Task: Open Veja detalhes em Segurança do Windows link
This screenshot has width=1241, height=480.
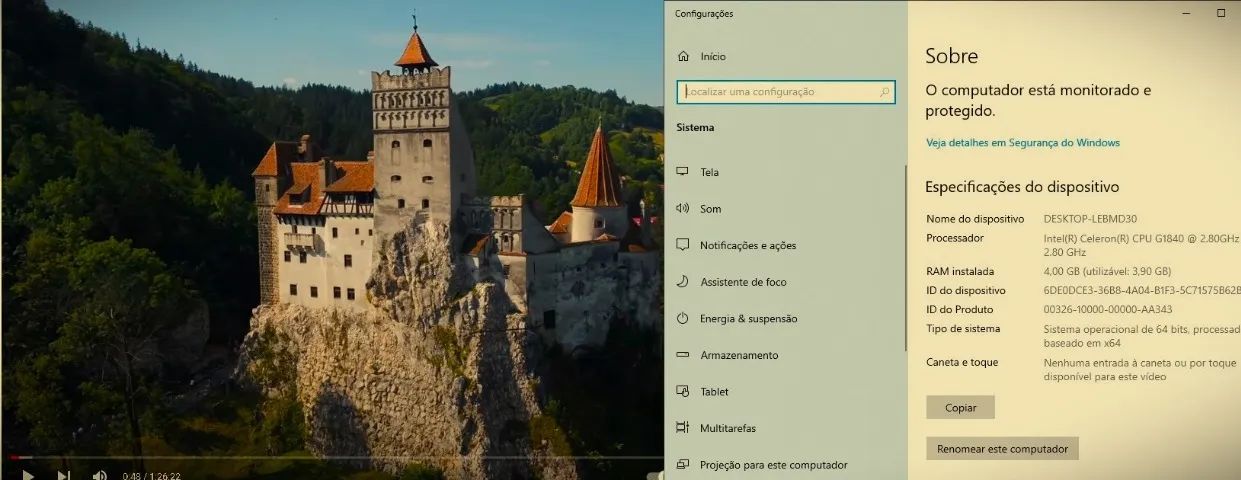Action: pos(1022,143)
